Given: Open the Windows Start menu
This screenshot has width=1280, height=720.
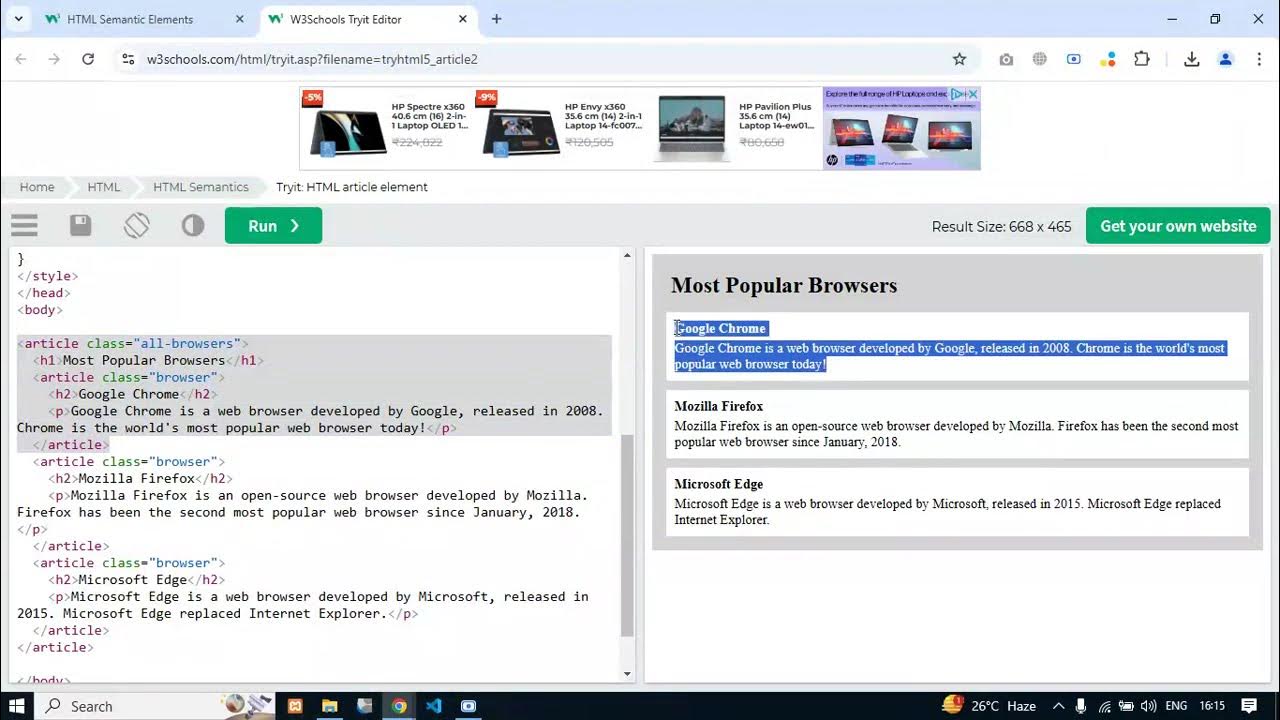Looking at the screenshot, I should (x=19, y=706).
